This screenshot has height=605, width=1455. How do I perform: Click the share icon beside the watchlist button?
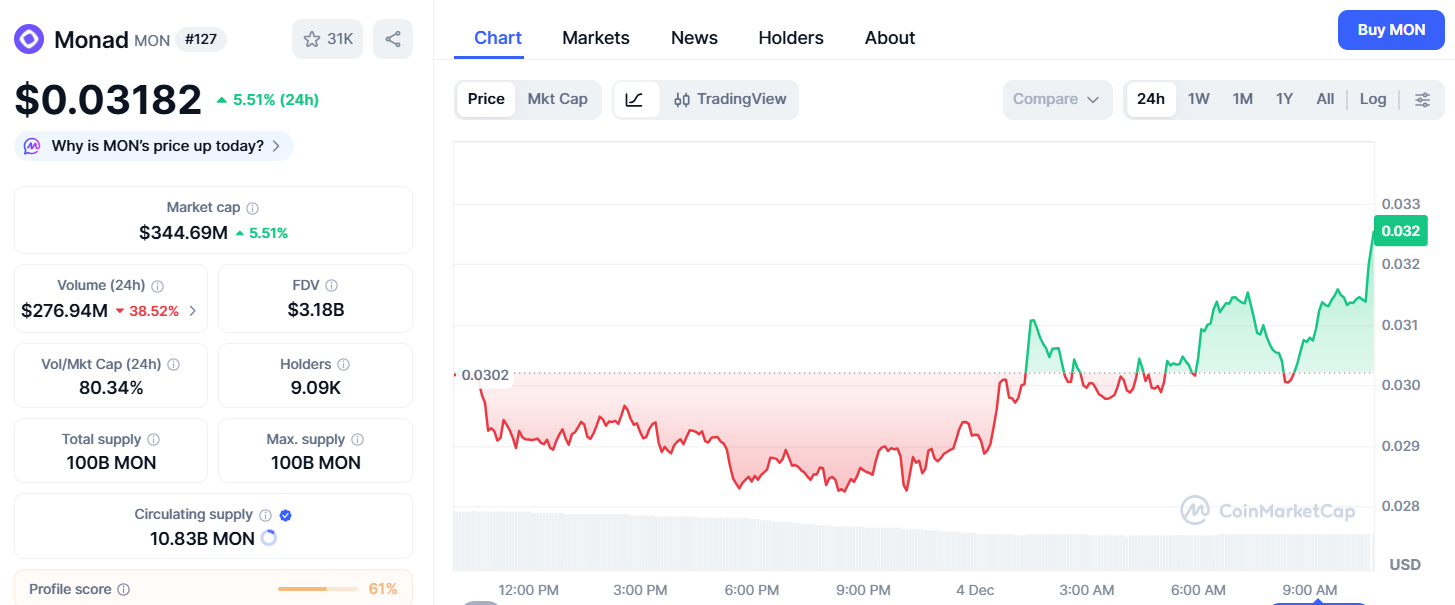tap(393, 39)
